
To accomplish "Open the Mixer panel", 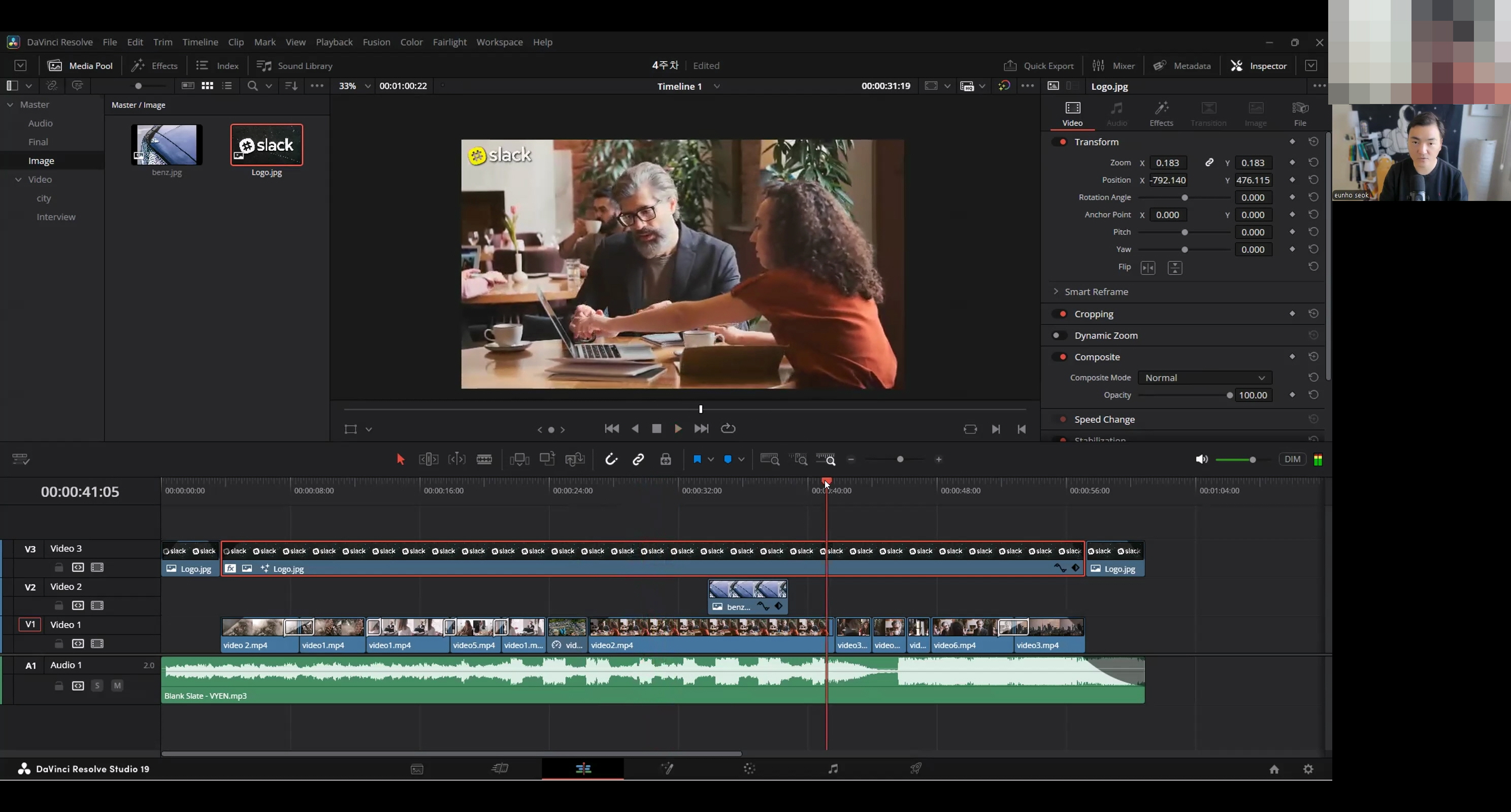I will coord(1113,65).
